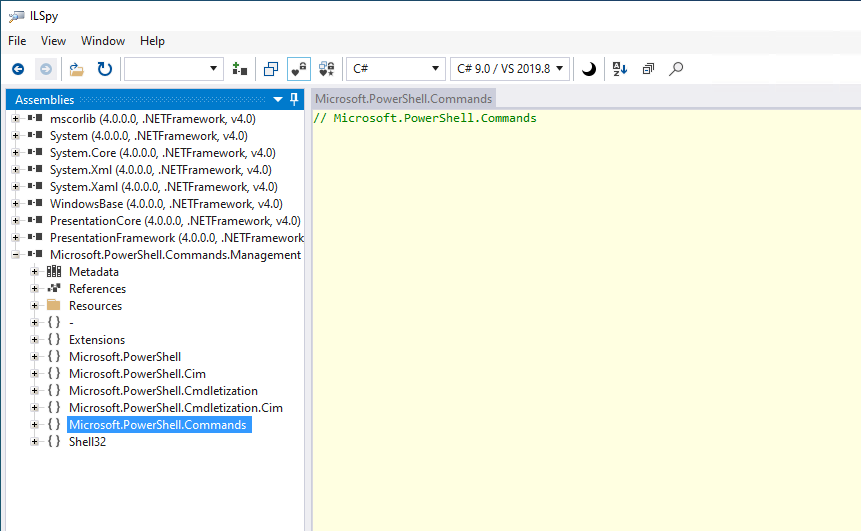Open search with magnifier icon

coord(676,69)
